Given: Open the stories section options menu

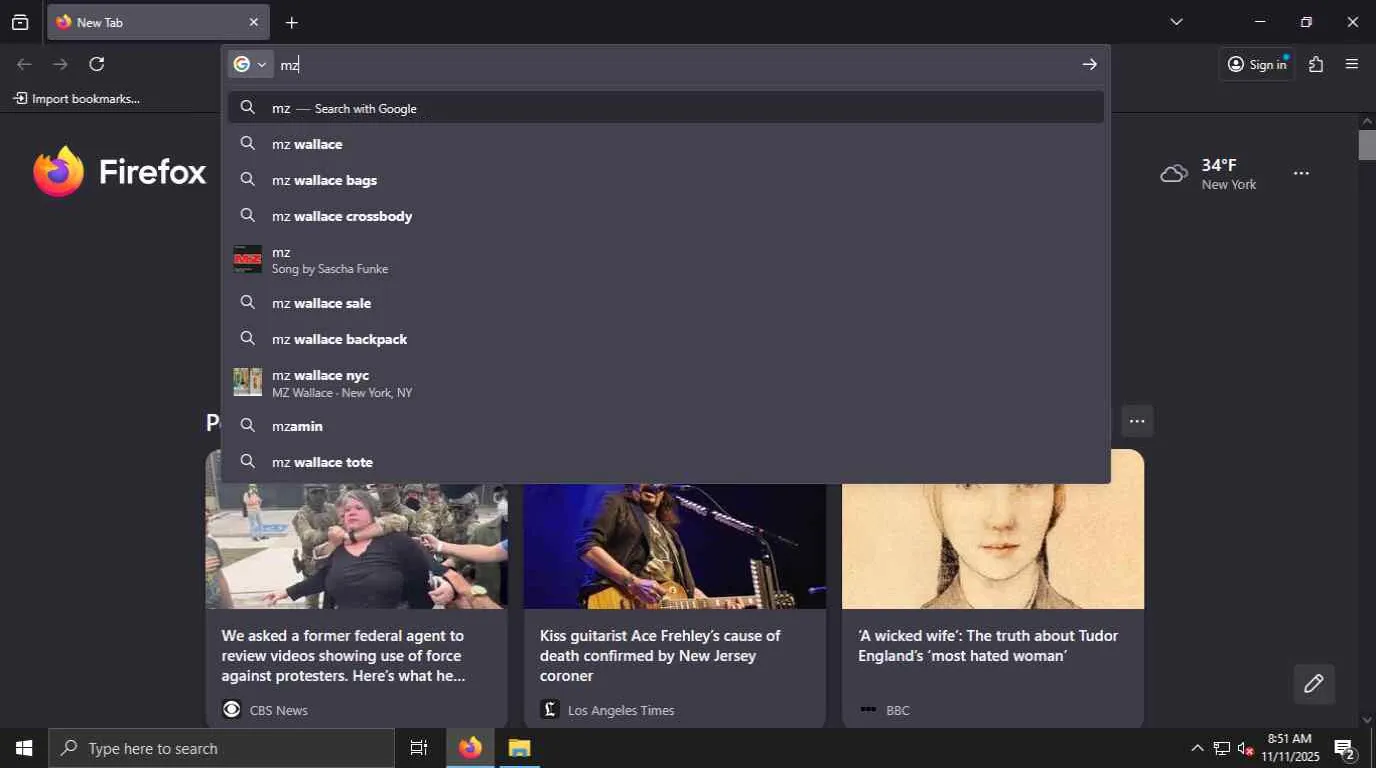Looking at the screenshot, I should point(1137,421).
